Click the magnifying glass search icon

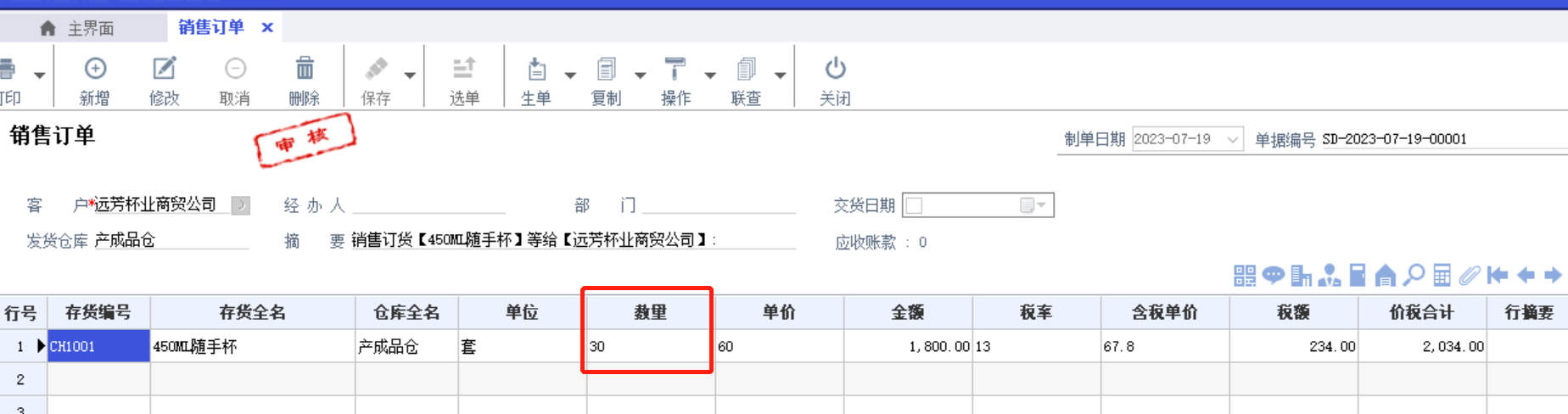1414,276
